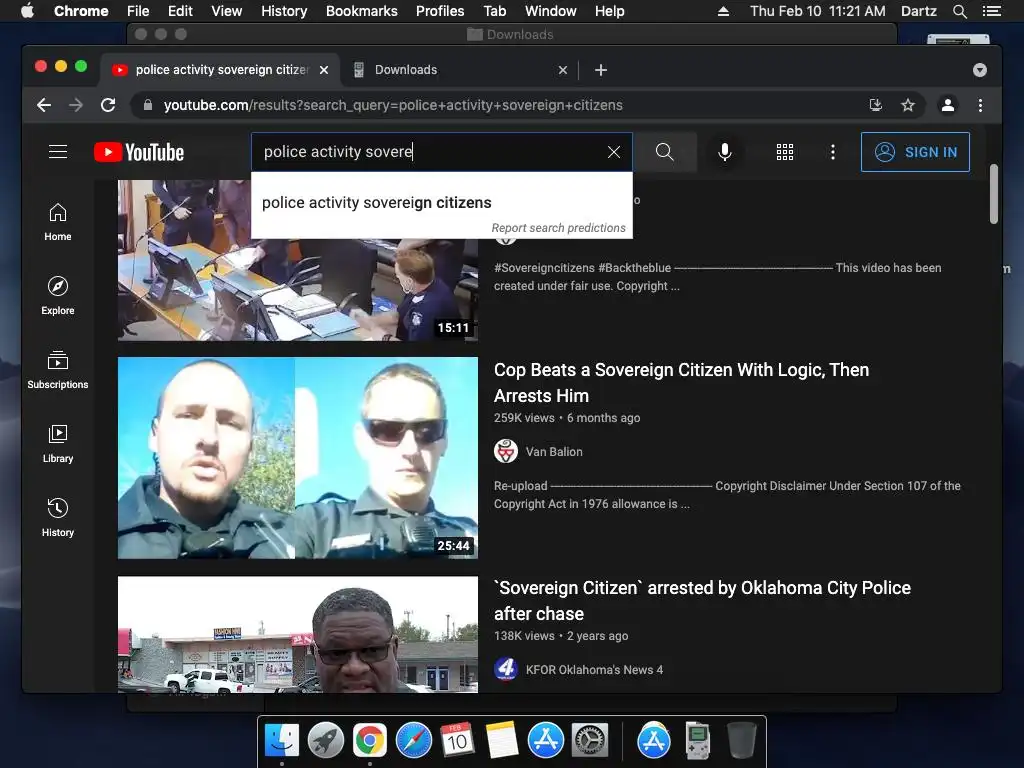Screen dimensions: 1024x768
Task: Play the Oklahoma City news video thumbnail
Action: (x=298, y=634)
